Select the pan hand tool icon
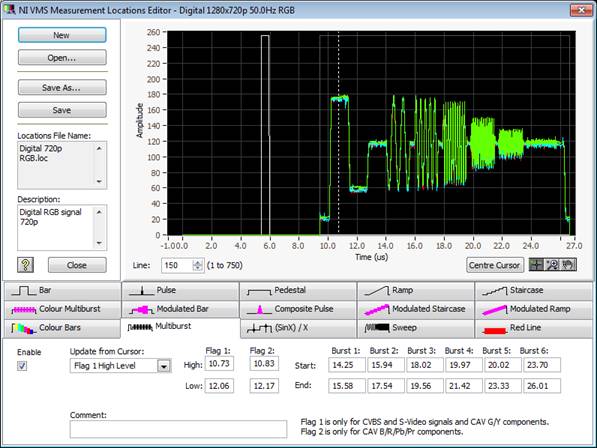This screenshot has width=597, height=448. click(x=568, y=265)
